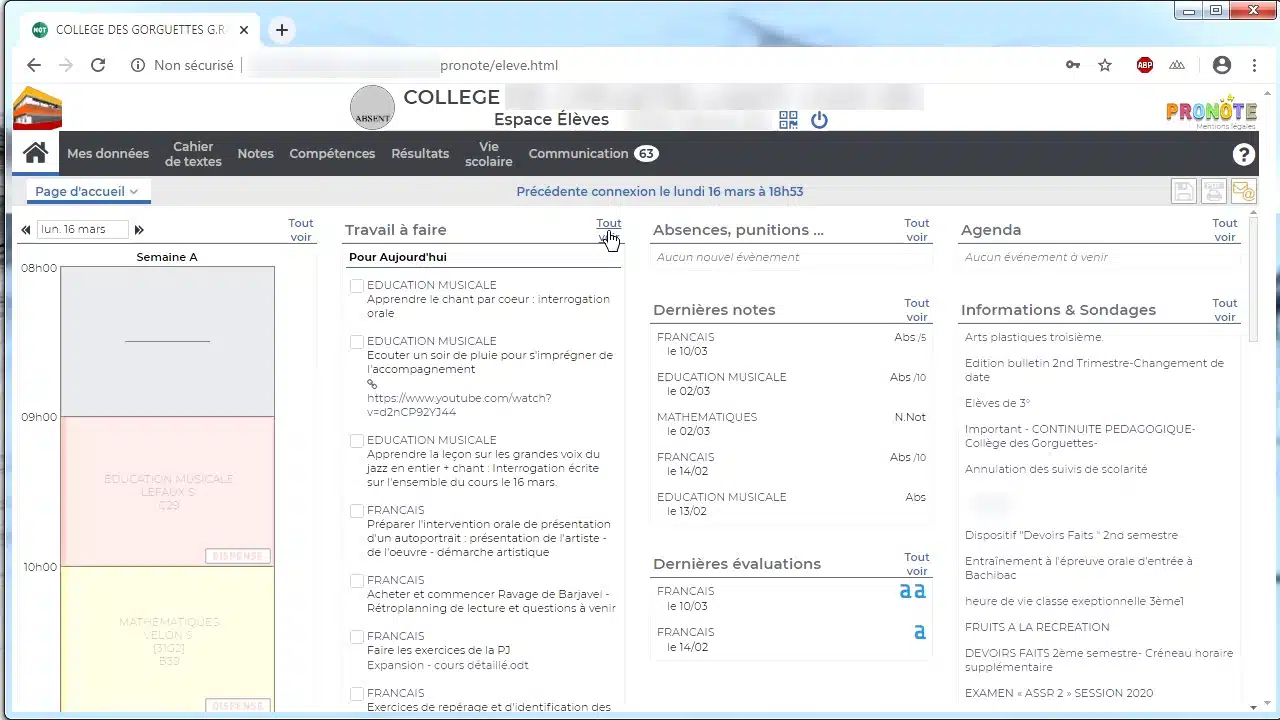Screen dimensions: 1280x720
Task: Expand the Page d'accueil dropdown
Action: (86, 191)
